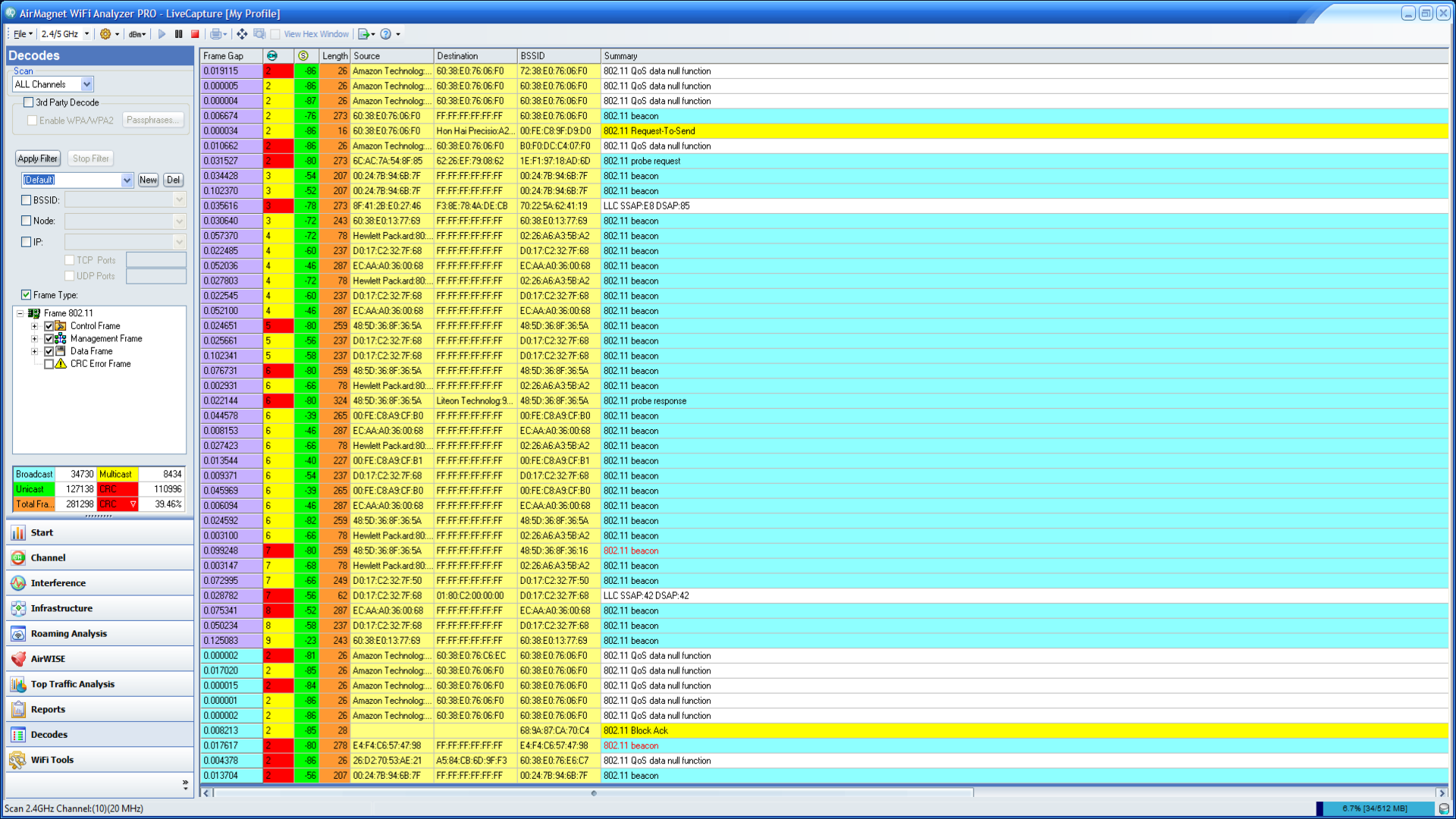1456x819 pixels.
Task: Open the File menu
Action: pyautogui.click(x=20, y=33)
